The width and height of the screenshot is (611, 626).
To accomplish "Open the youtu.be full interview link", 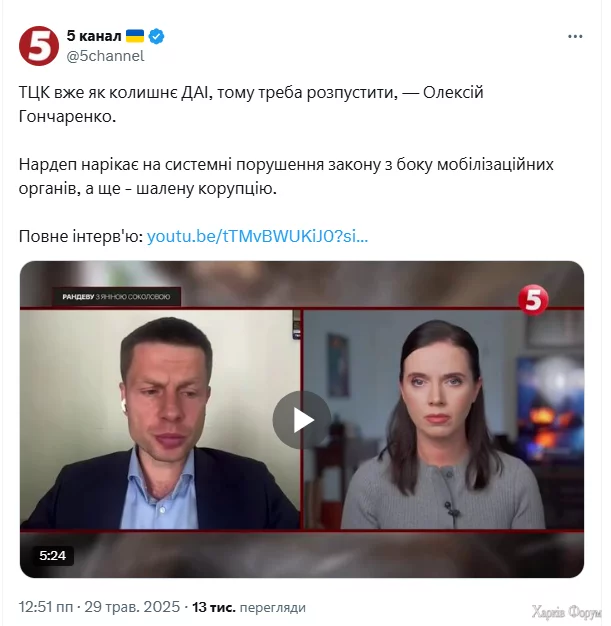I will click(258, 236).
